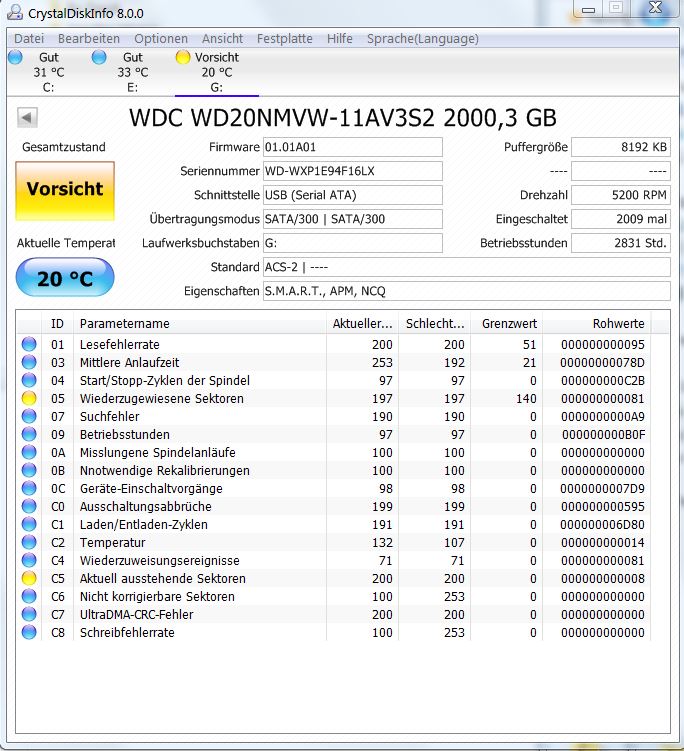The height and width of the screenshot is (751, 684).
Task: Click status icon of Mittlere Anlaufzeit row
Action: point(29,362)
